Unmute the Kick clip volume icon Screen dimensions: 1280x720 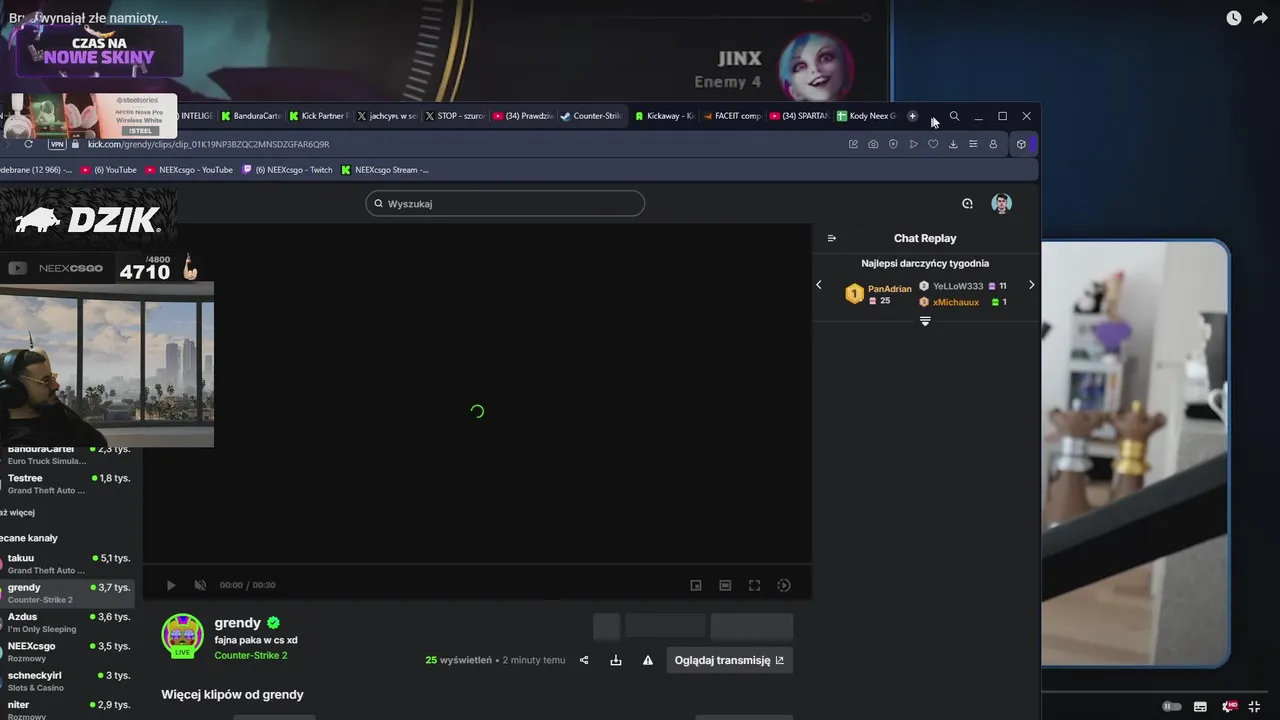(x=200, y=585)
